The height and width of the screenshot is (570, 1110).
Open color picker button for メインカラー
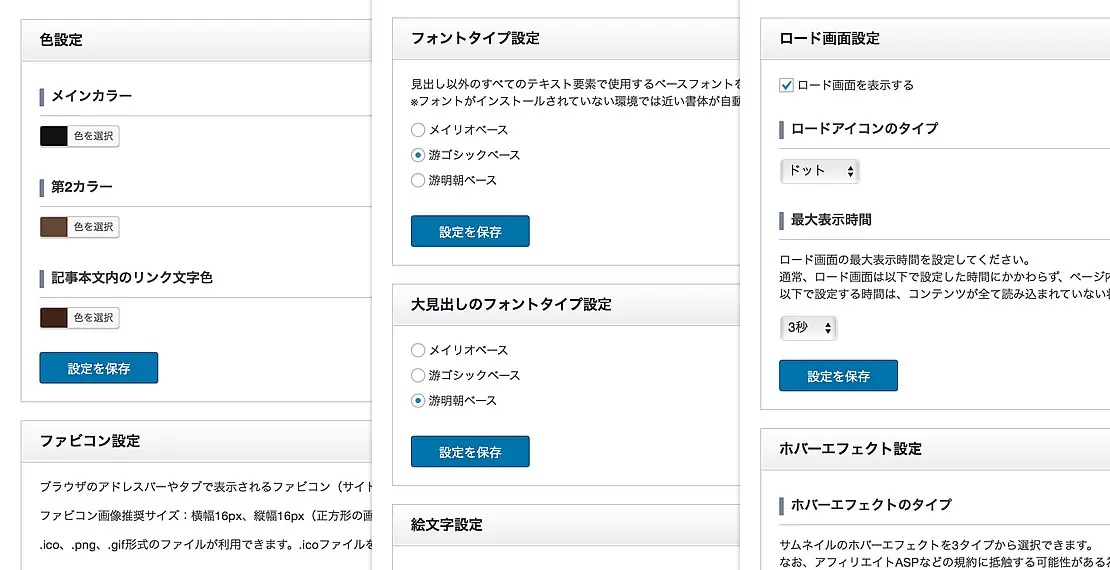[x=93, y=136]
